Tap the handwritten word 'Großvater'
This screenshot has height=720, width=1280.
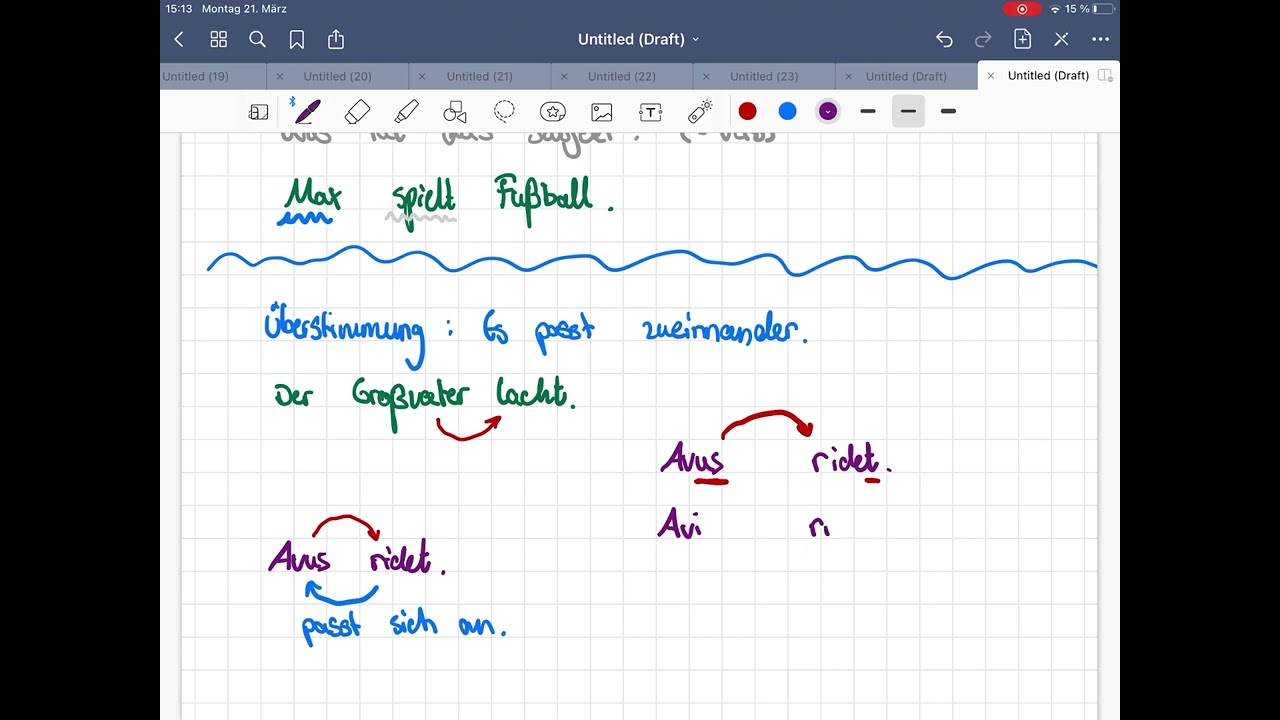410,398
